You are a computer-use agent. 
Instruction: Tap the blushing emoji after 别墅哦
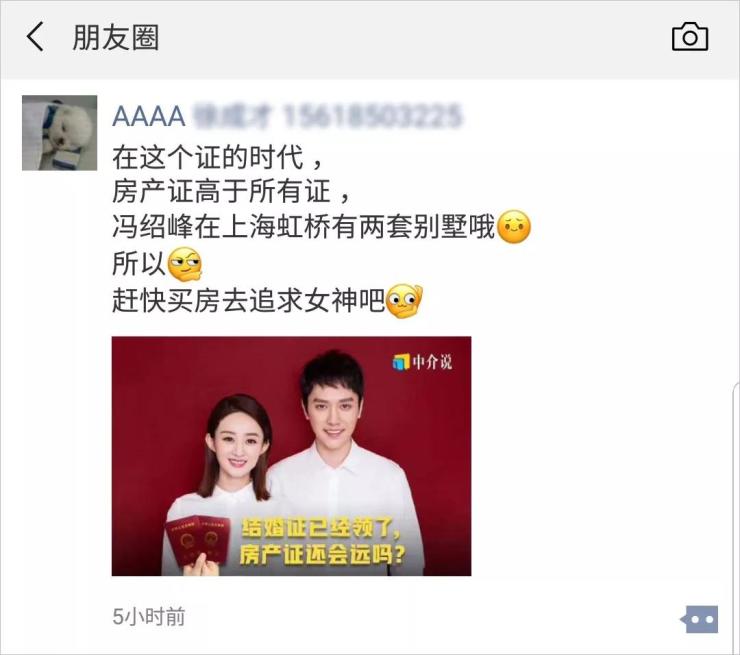coord(514,227)
